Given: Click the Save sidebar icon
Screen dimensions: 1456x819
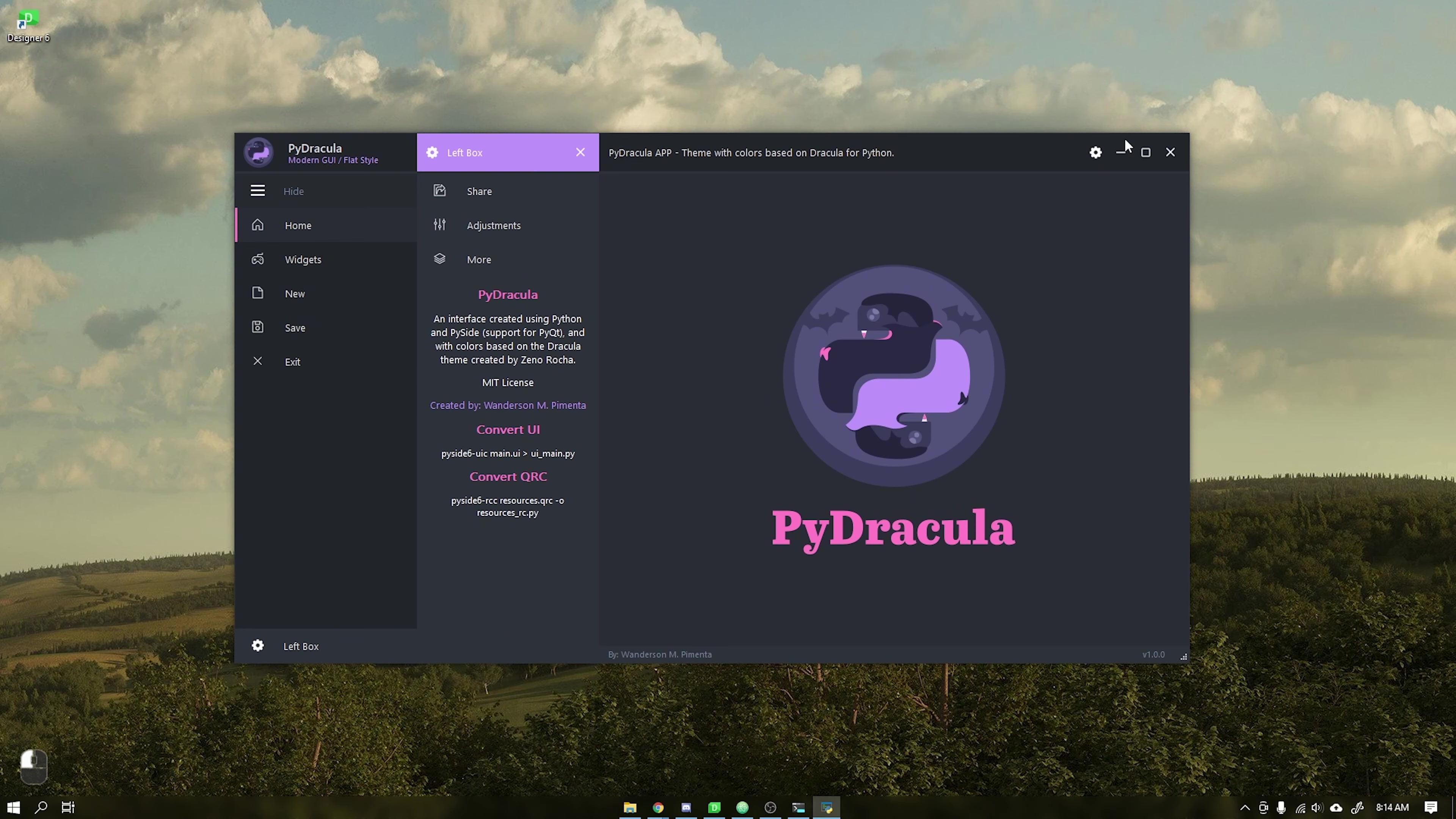Looking at the screenshot, I should (258, 327).
